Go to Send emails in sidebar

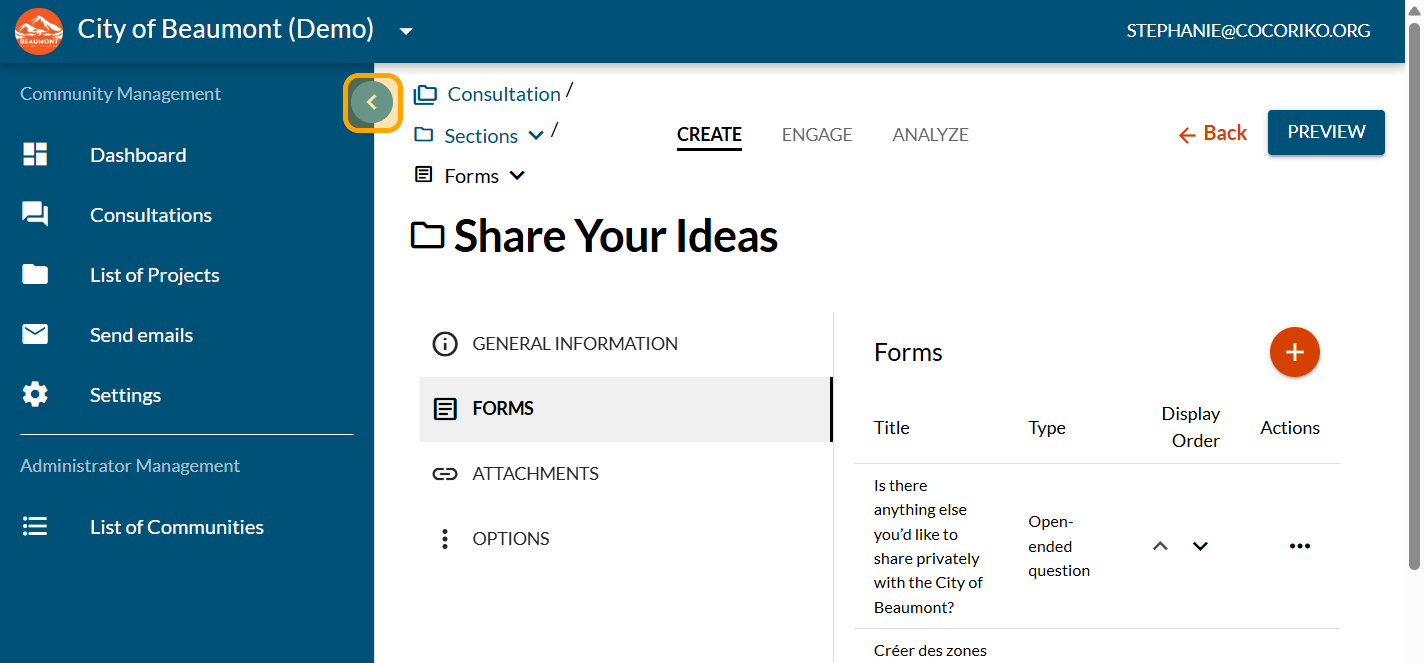141,335
